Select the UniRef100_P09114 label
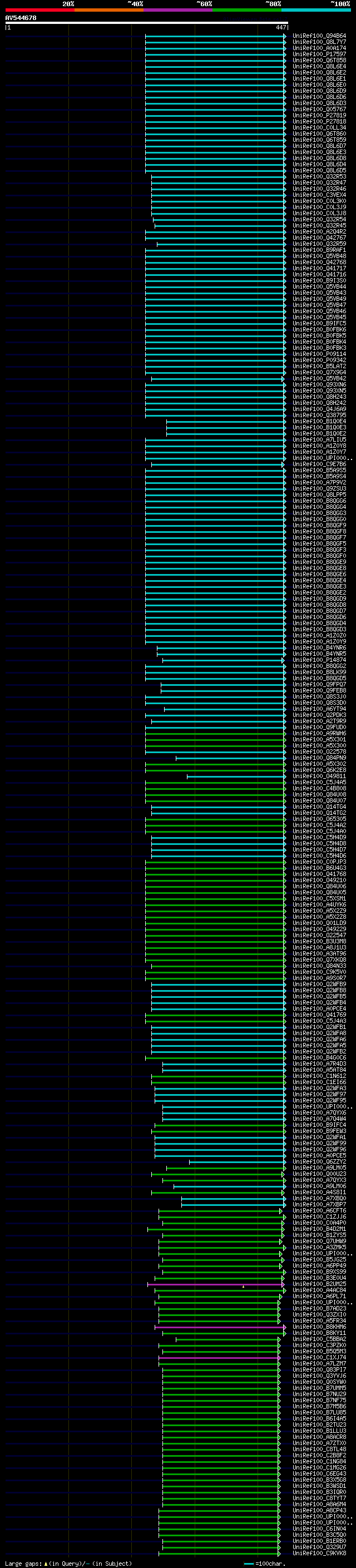The height and width of the screenshot is (1568, 356). [x=319, y=354]
